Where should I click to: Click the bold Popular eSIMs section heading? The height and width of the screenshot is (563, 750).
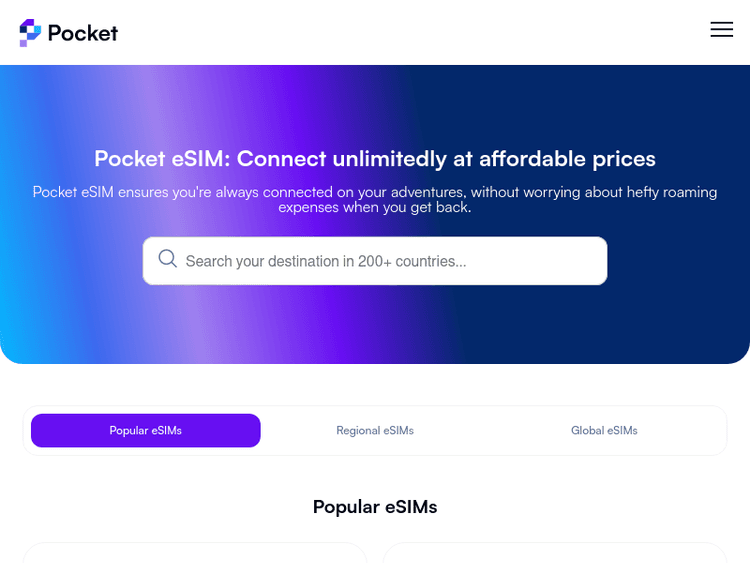point(375,507)
